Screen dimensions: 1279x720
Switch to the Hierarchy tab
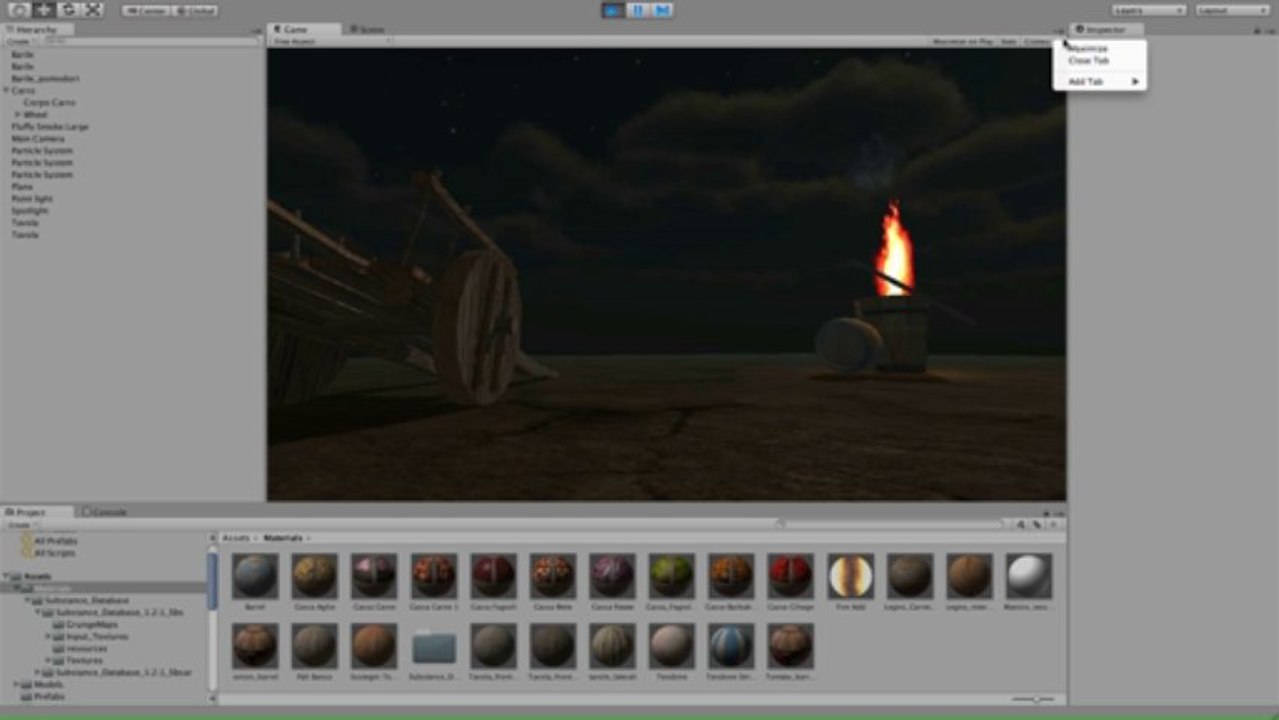37,30
